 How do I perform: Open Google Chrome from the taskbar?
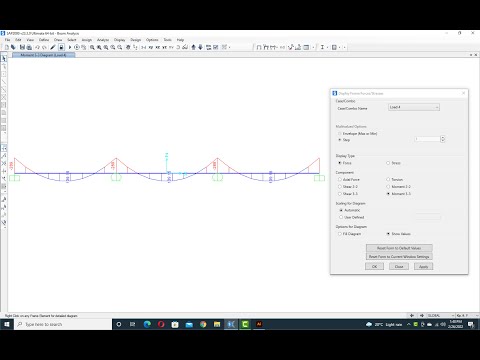point(203,324)
